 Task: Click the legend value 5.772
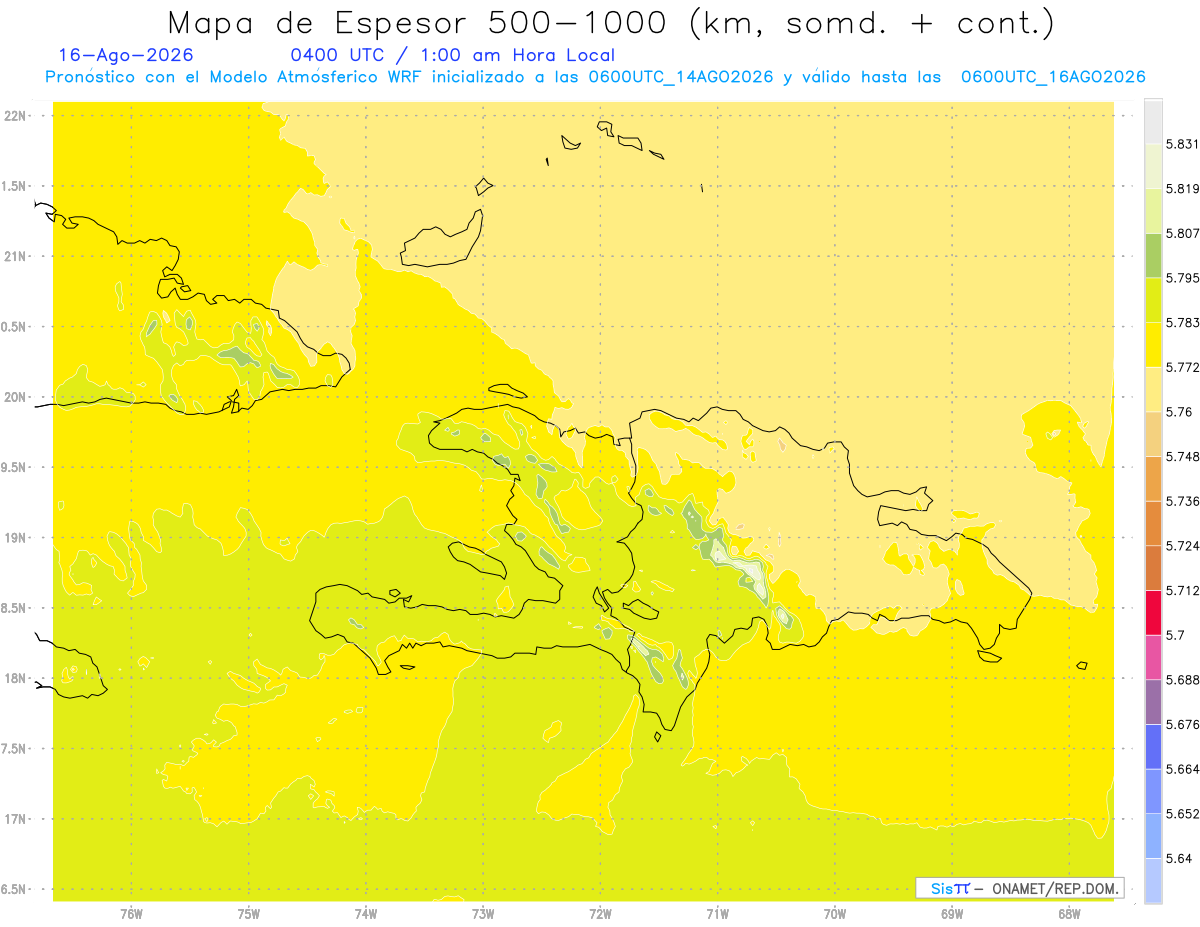(1183, 367)
